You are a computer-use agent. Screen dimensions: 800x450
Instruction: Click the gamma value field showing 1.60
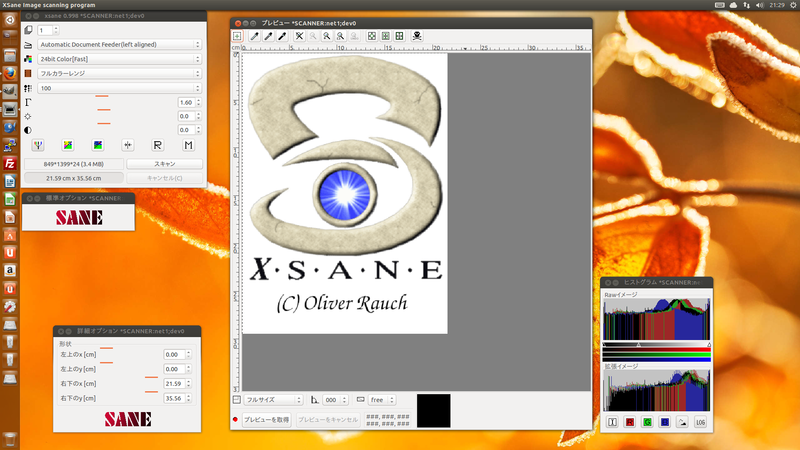[x=184, y=103]
